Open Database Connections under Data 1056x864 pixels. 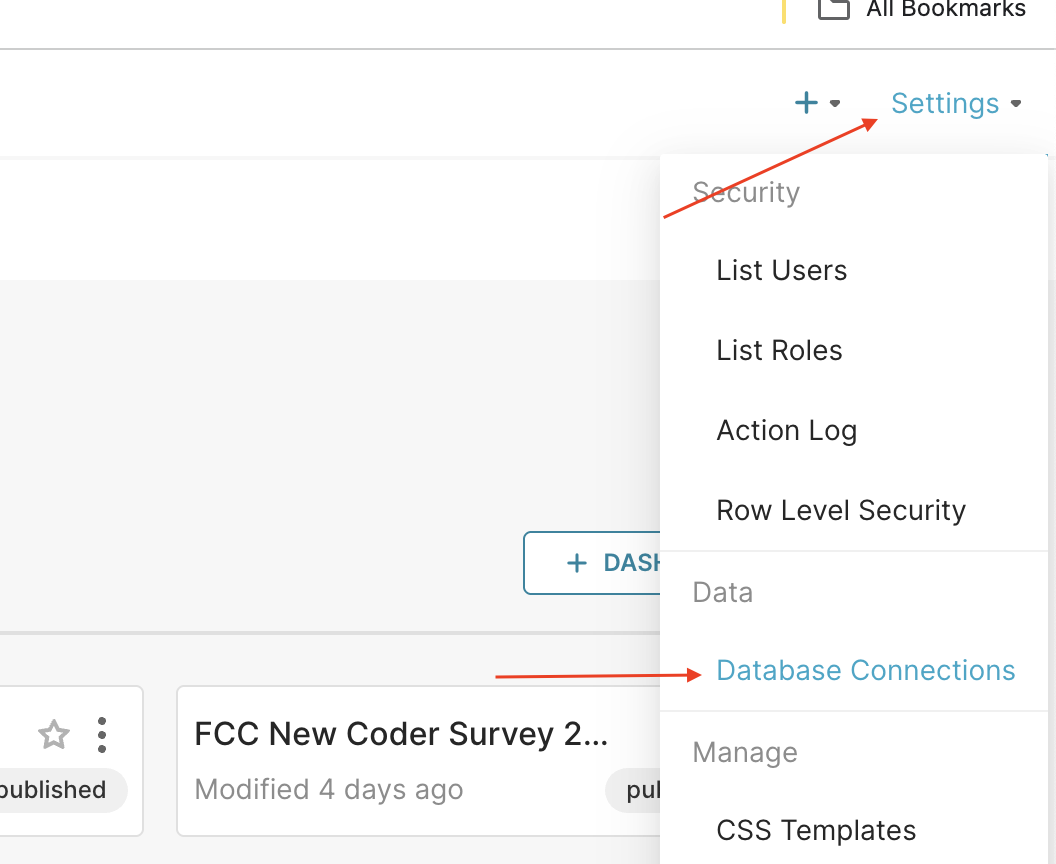tap(865, 670)
